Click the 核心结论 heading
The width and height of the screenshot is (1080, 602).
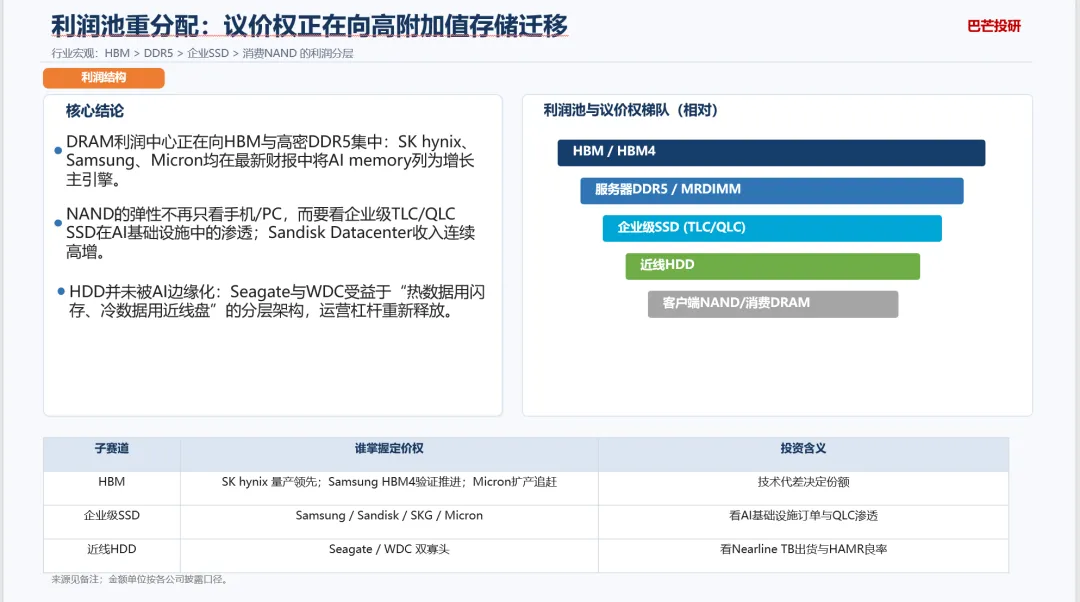pyautogui.click(x=94, y=111)
